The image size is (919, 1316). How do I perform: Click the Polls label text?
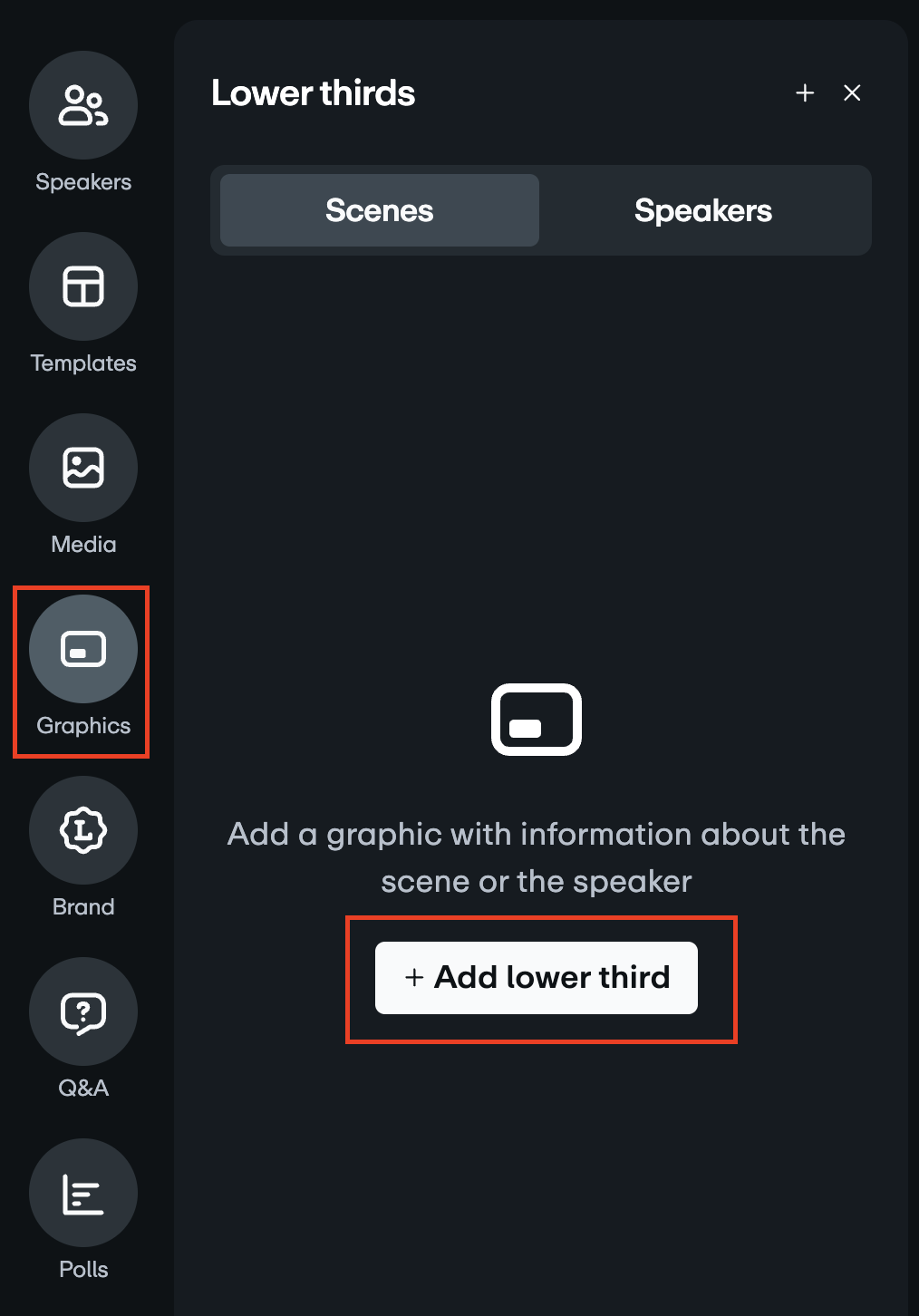click(82, 1269)
